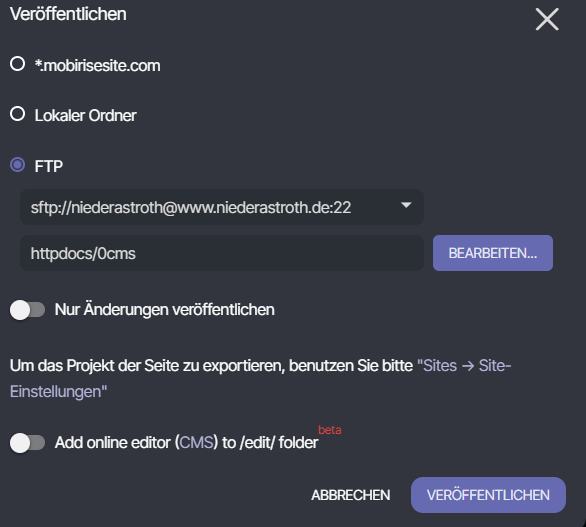
Task: Close the Veröffentlichen dialog with the X icon
Action: pyautogui.click(x=547, y=19)
